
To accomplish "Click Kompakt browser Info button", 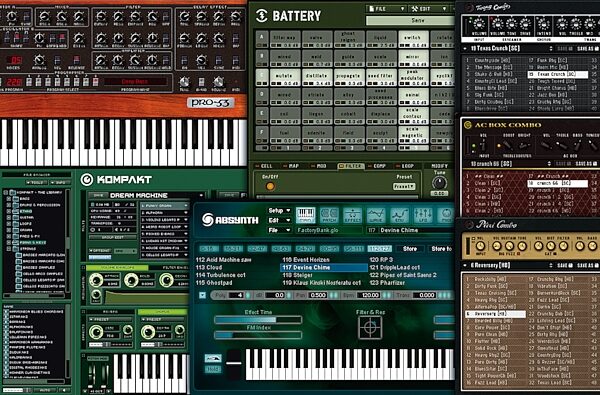I will click(60, 183).
